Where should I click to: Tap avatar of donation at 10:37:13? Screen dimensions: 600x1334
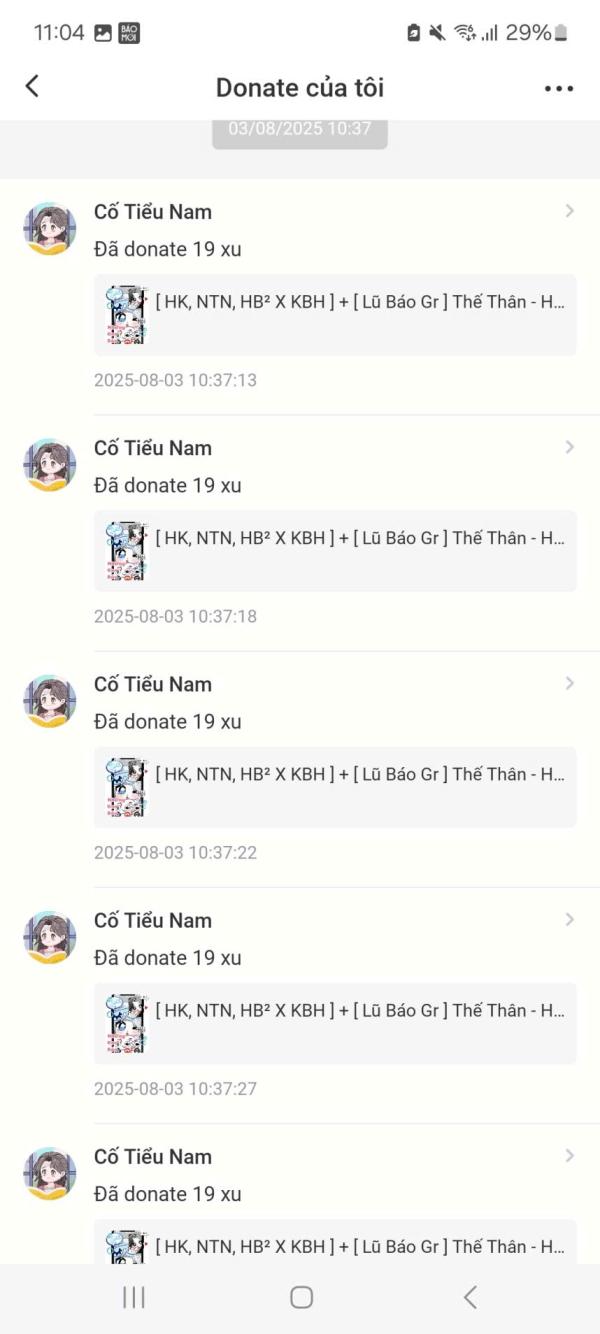pyautogui.click(x=50, y=229)
